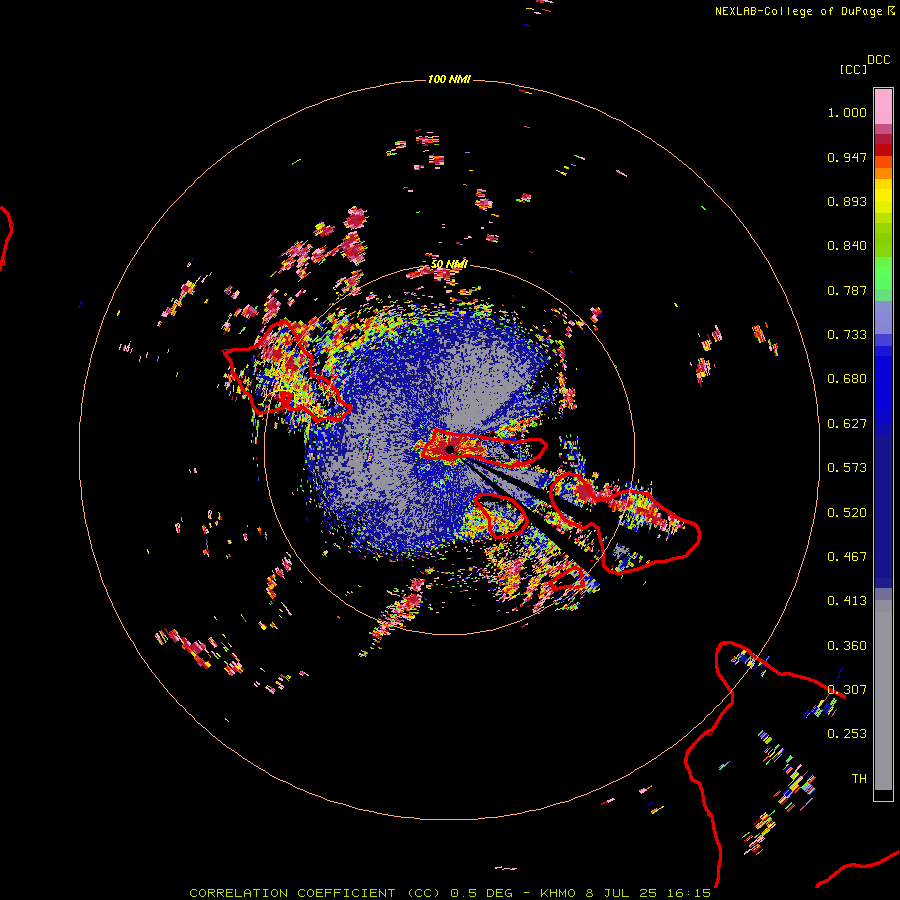The image size is (900, 900).
Task: Click the TH threshold label
Action: (x=859, y=779)
